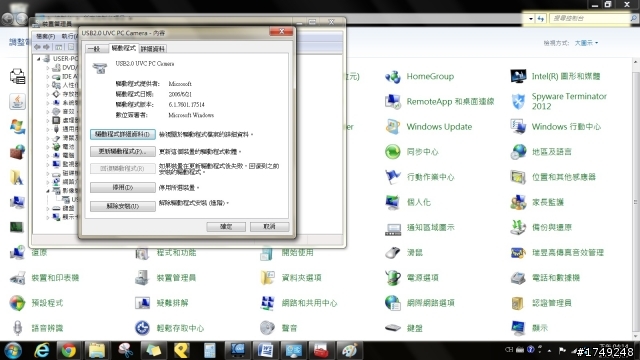This screenshot has width=640, height=360.
Task: Open the 家長監護 icon
Action: [518, 202]
